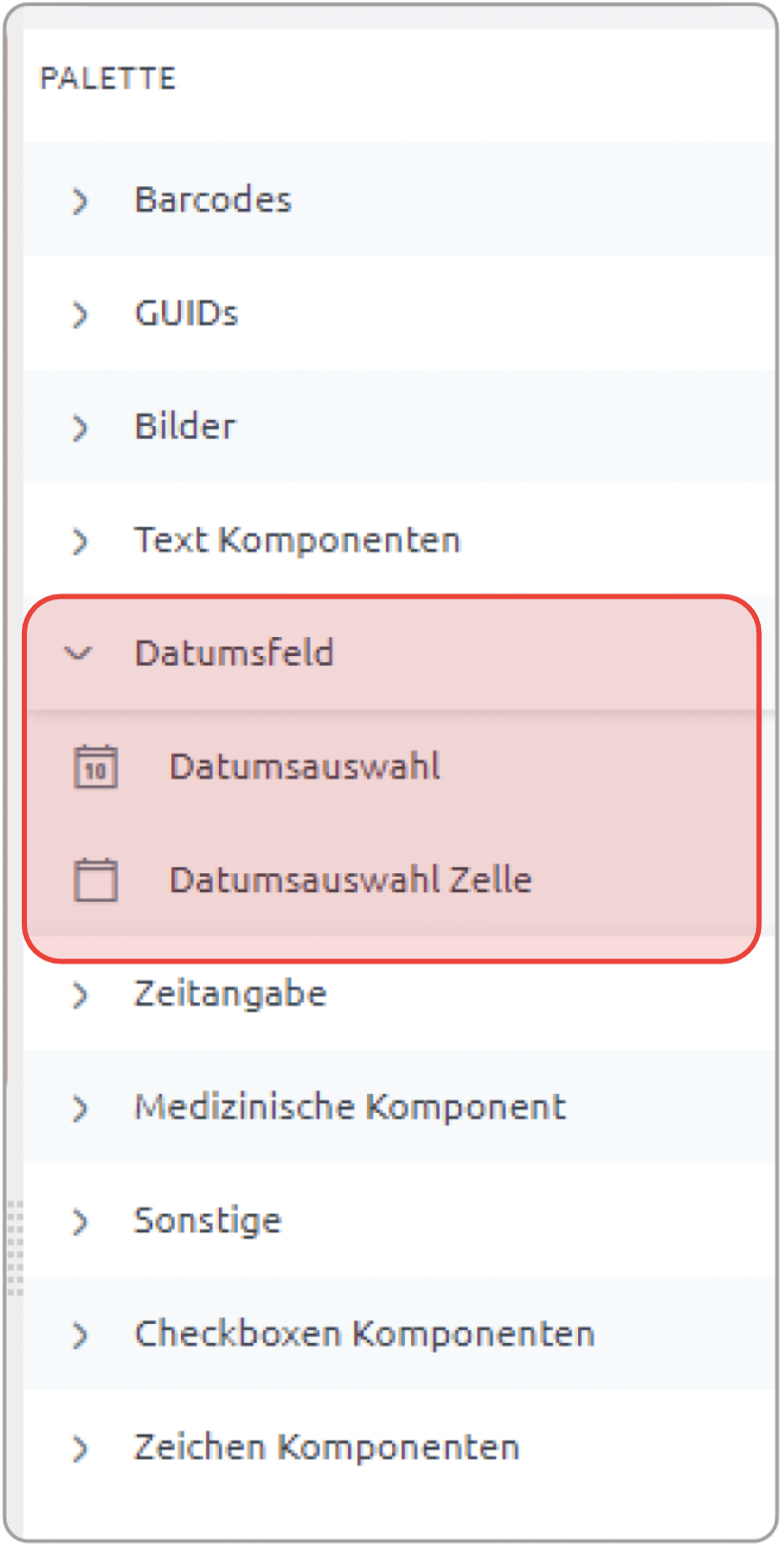Screen dimensions: 784x1549
Task: Select the Datumsauswahl Zelle component label
Action: coord(350,880)
